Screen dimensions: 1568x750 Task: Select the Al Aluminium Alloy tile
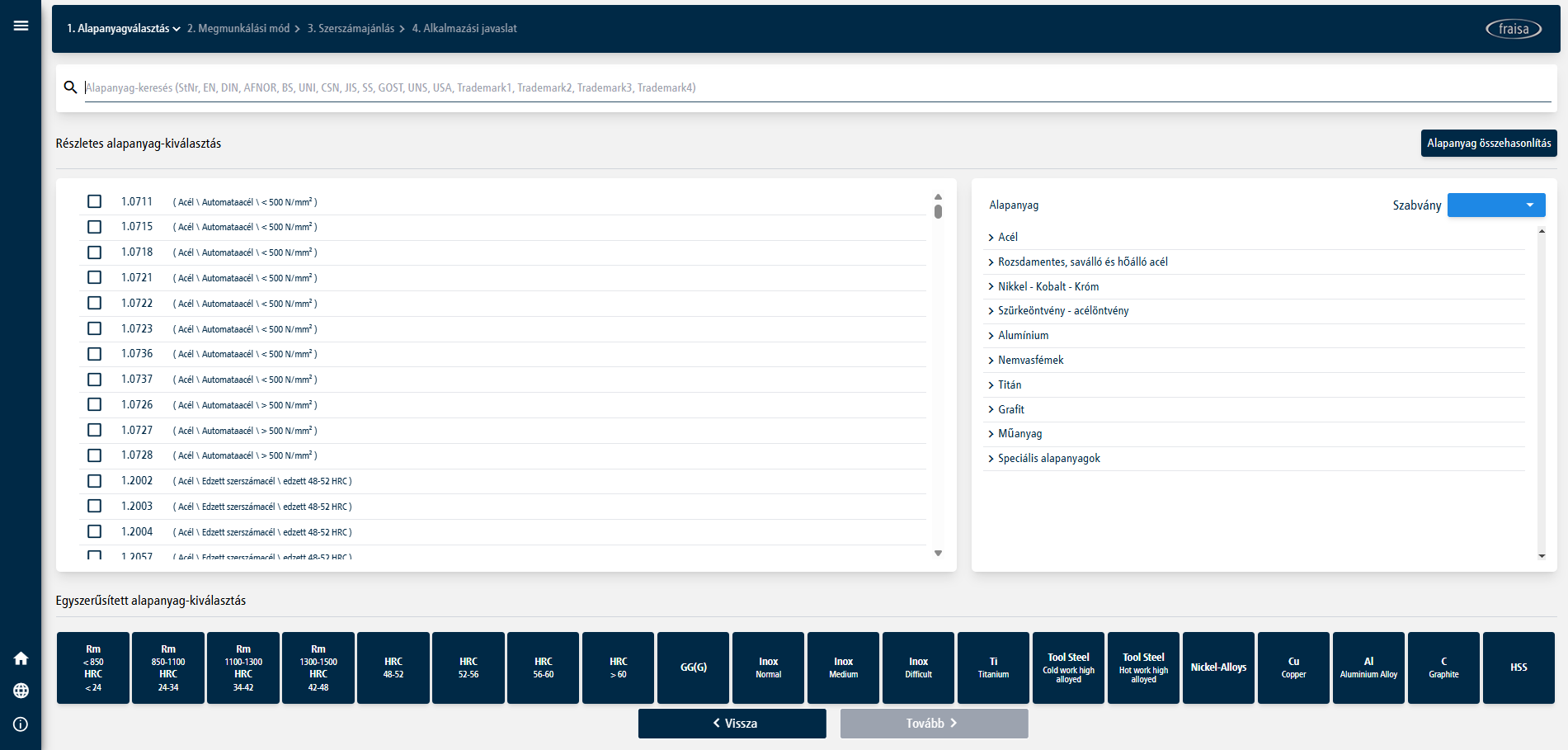pos(1368,667)
